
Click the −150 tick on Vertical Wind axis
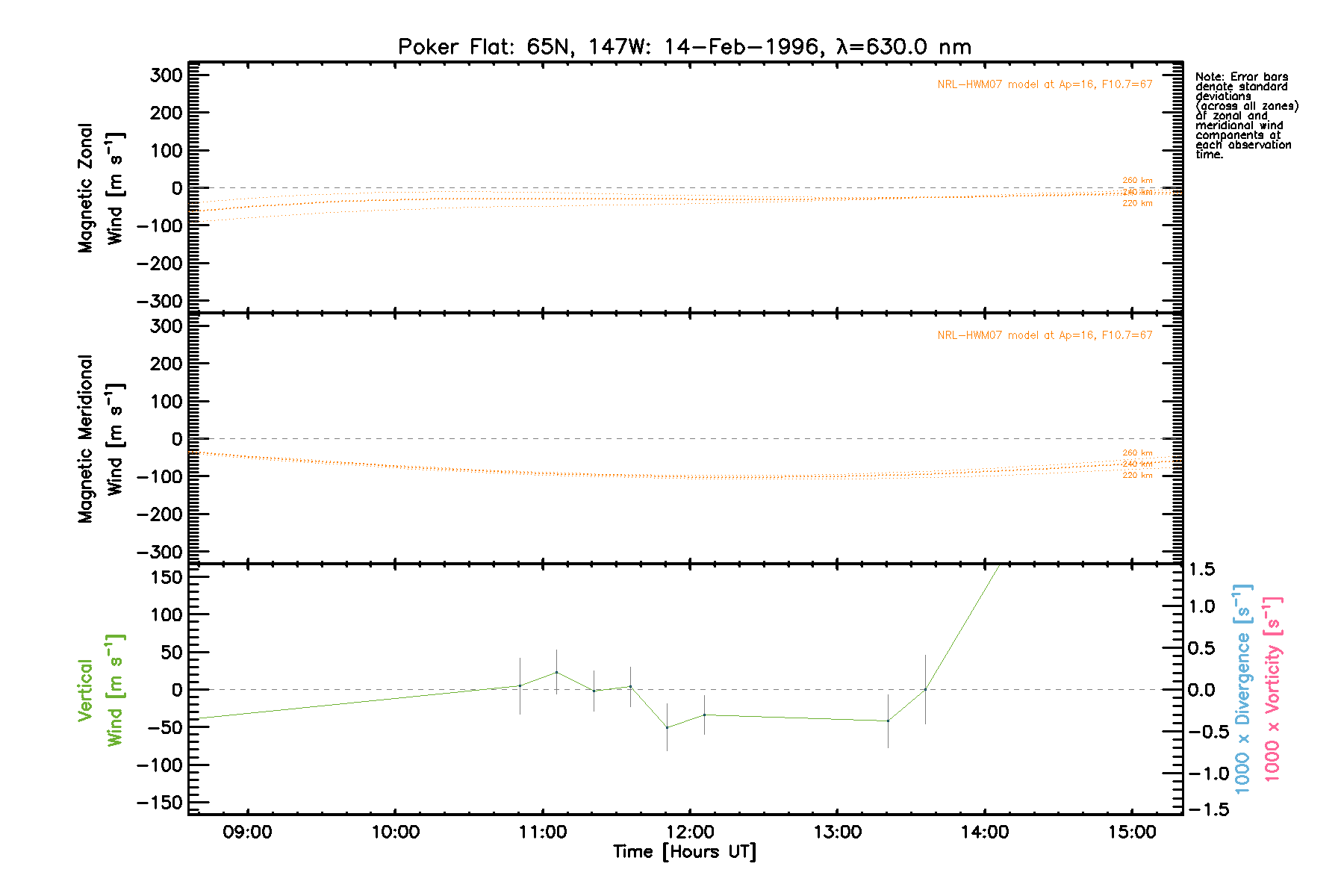[x=160, y=803]
